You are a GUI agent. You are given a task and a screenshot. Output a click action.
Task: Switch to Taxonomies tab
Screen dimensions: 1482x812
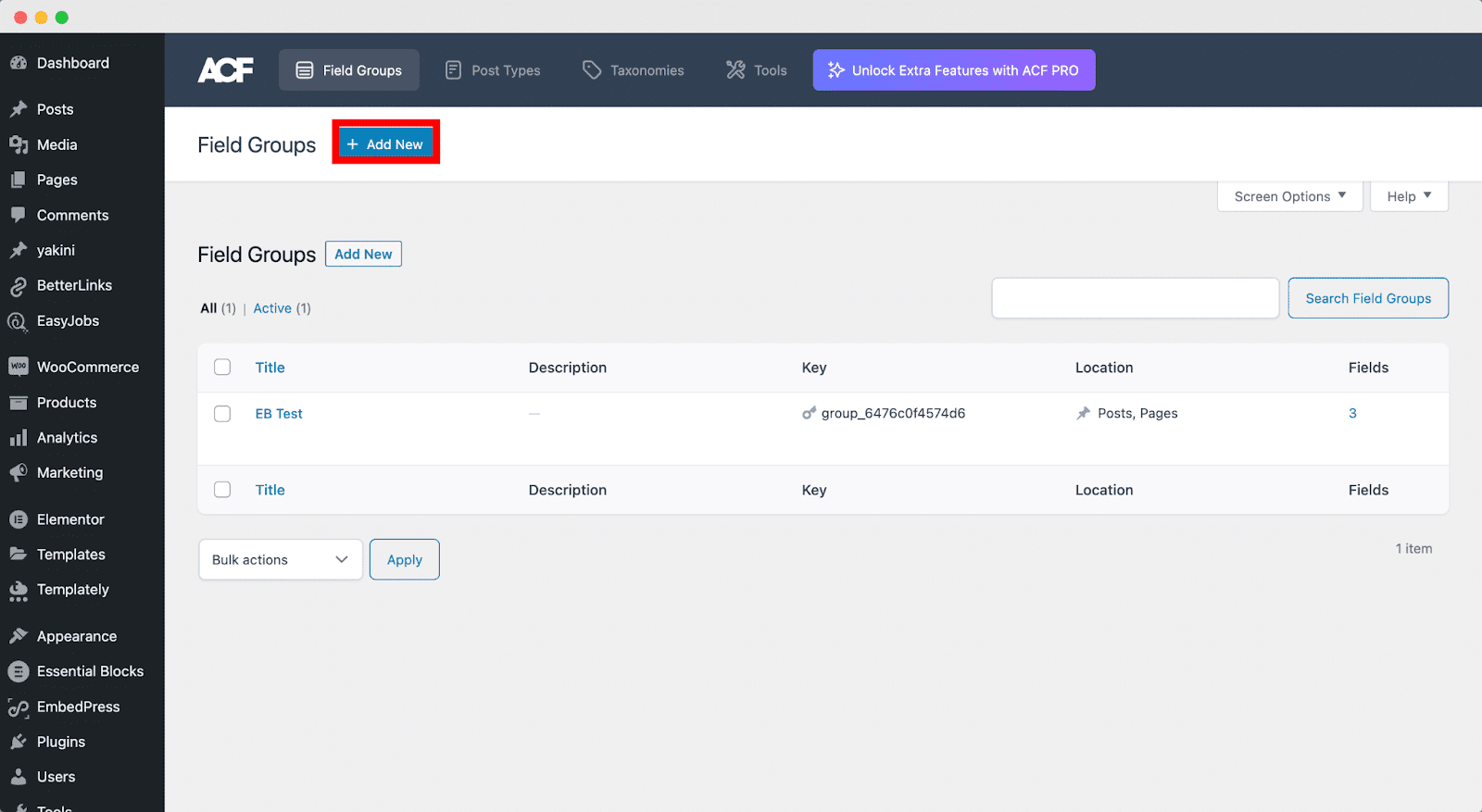click(634, 70)
